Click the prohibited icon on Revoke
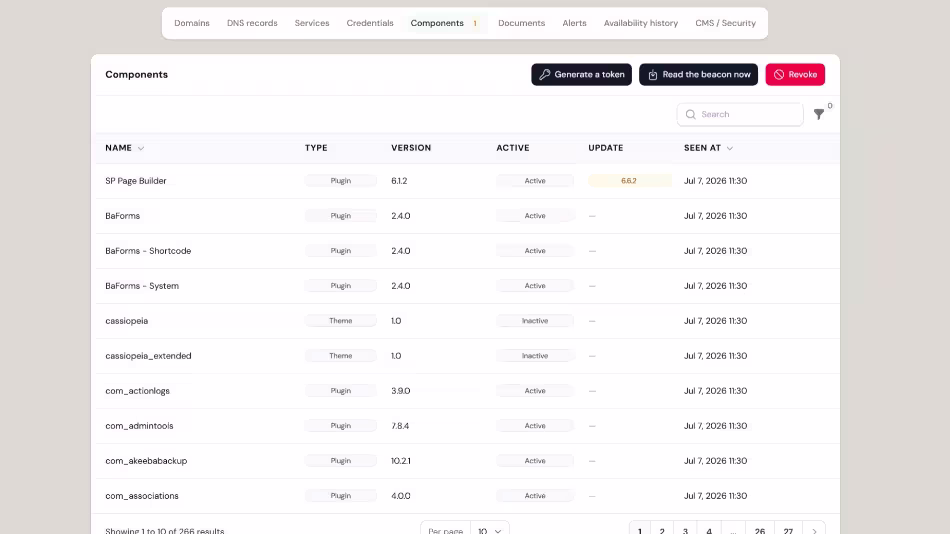The height and width of the screenshot is (534, 950). point(779,75)
